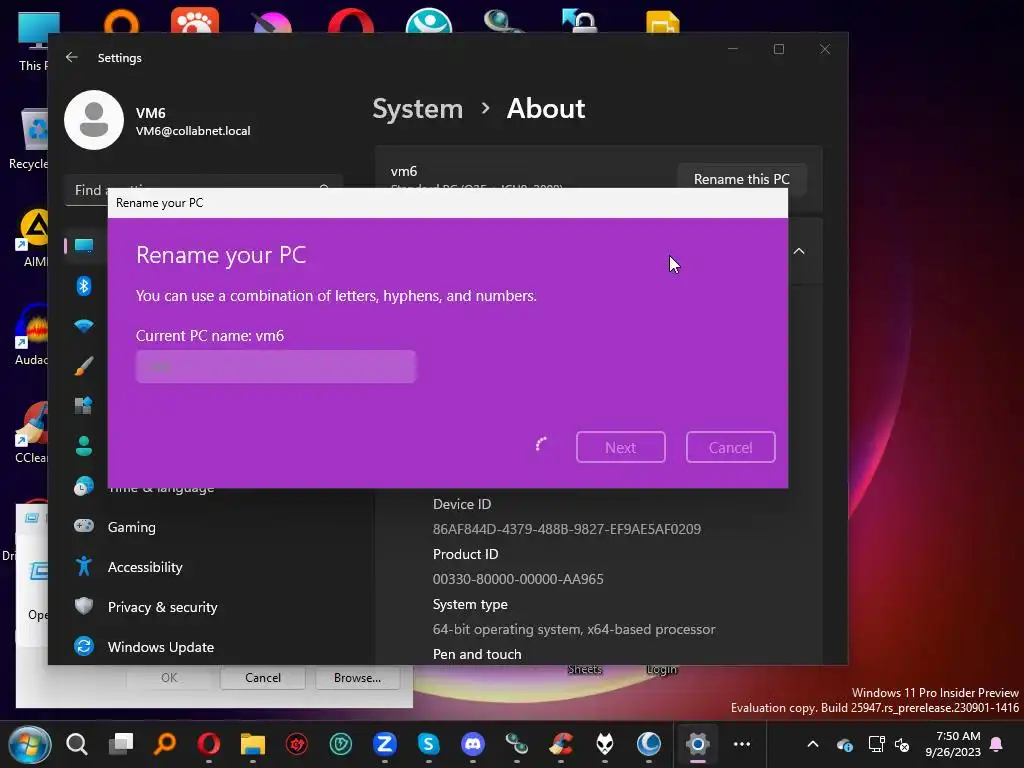Click the 64-bit operating system text

[574, 630]
